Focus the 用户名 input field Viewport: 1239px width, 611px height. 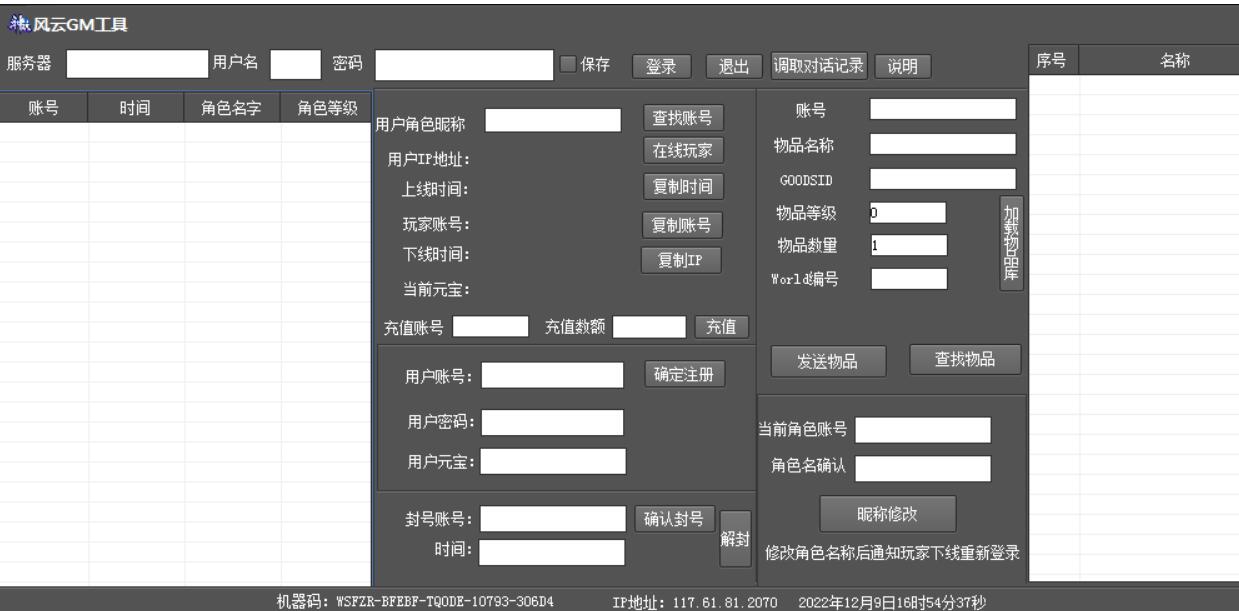(x=295, y=64)
